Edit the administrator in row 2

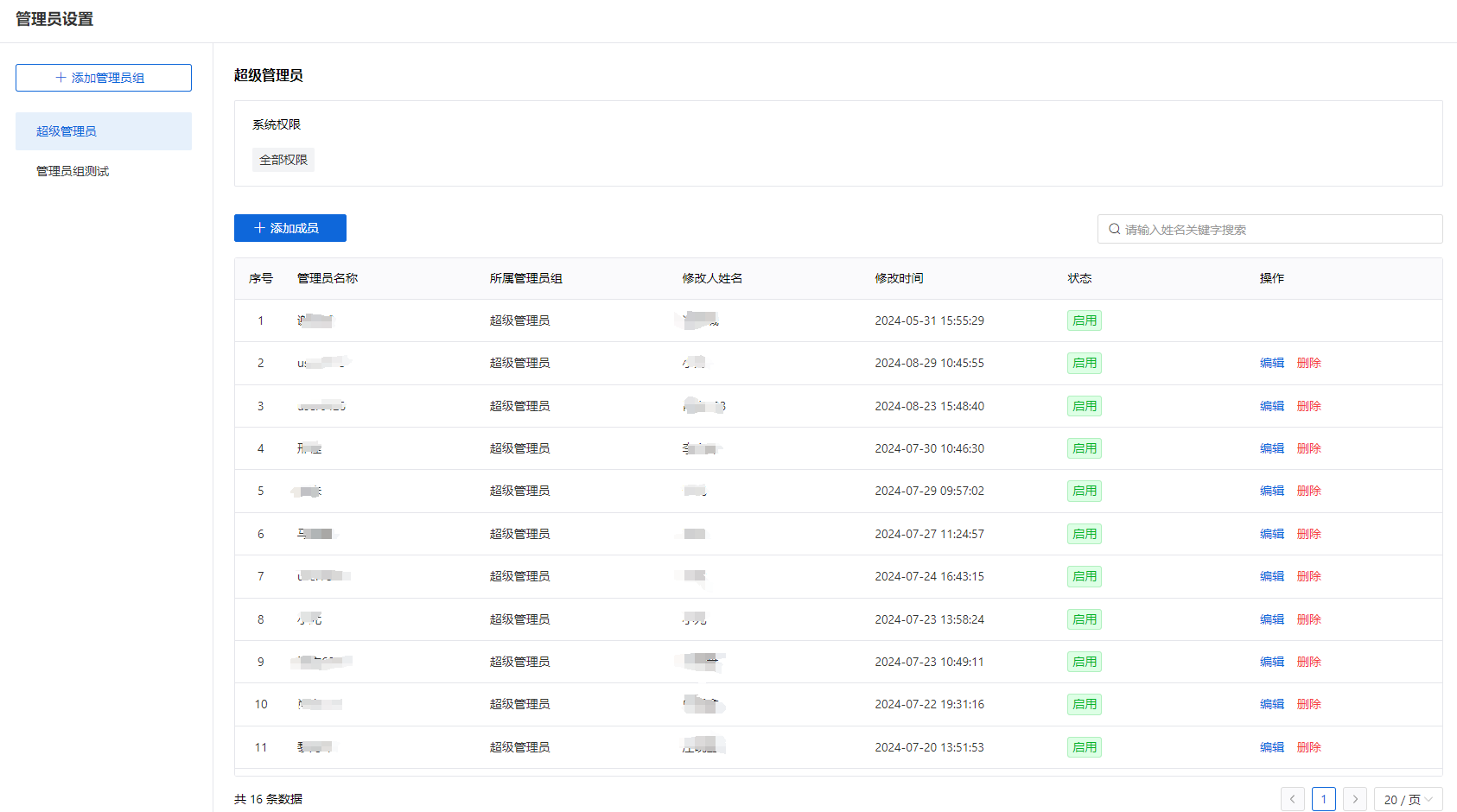(1271, 363)
